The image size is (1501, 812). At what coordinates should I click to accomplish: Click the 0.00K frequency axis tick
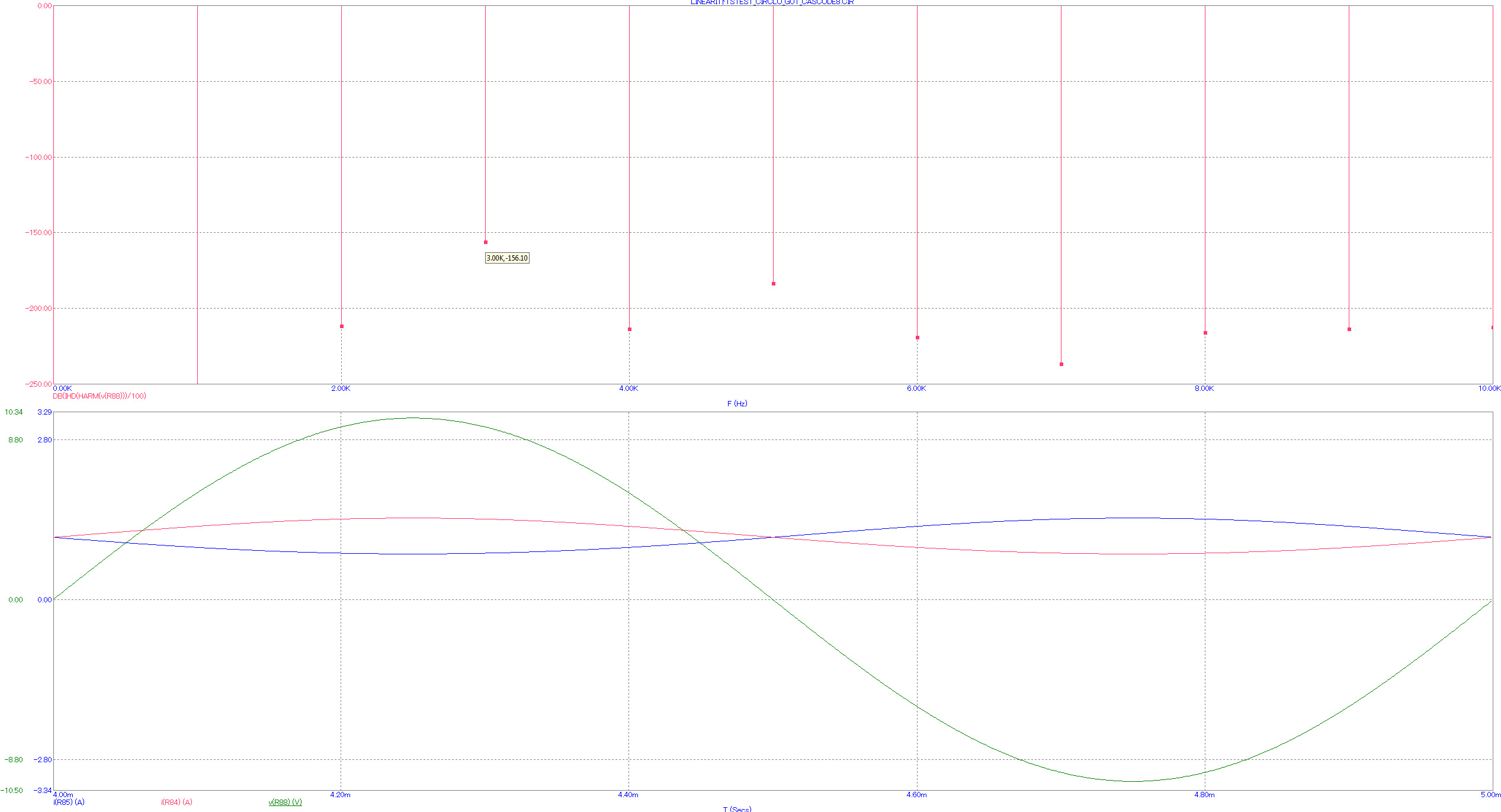pos(63,389)
